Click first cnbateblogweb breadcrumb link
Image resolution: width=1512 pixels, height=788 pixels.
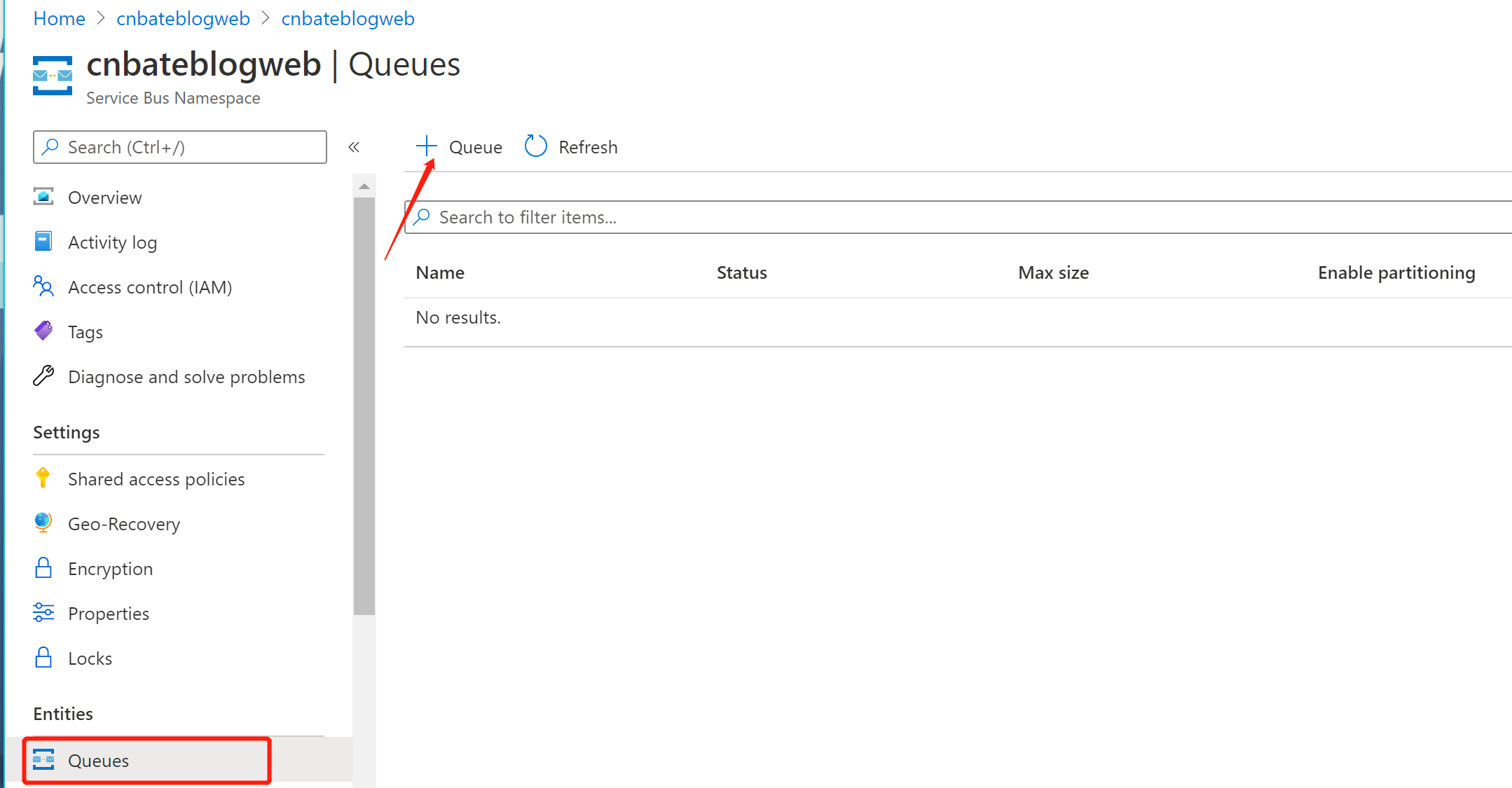point(183,18)
